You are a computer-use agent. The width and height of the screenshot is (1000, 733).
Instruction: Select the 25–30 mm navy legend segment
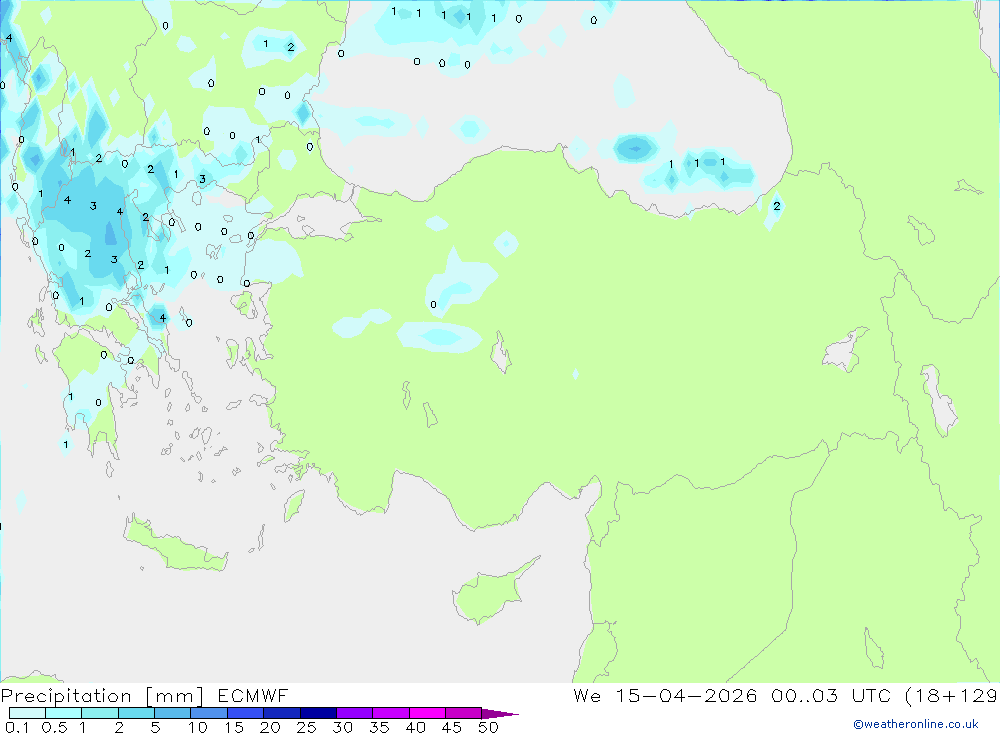click(x=318, y=713)
